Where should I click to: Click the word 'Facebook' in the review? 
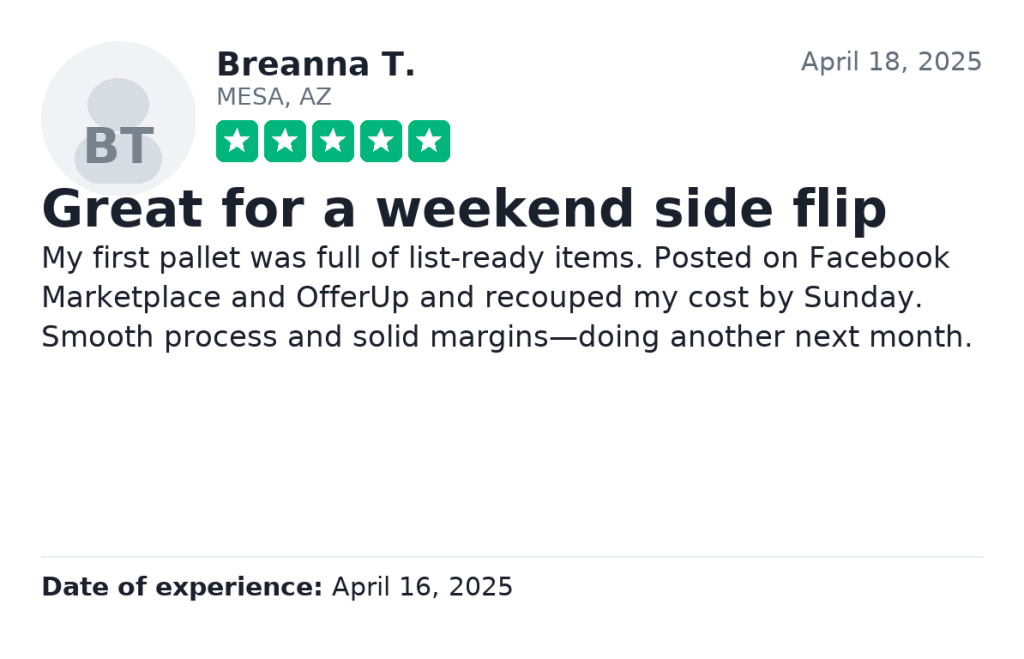tap(879, 258)
